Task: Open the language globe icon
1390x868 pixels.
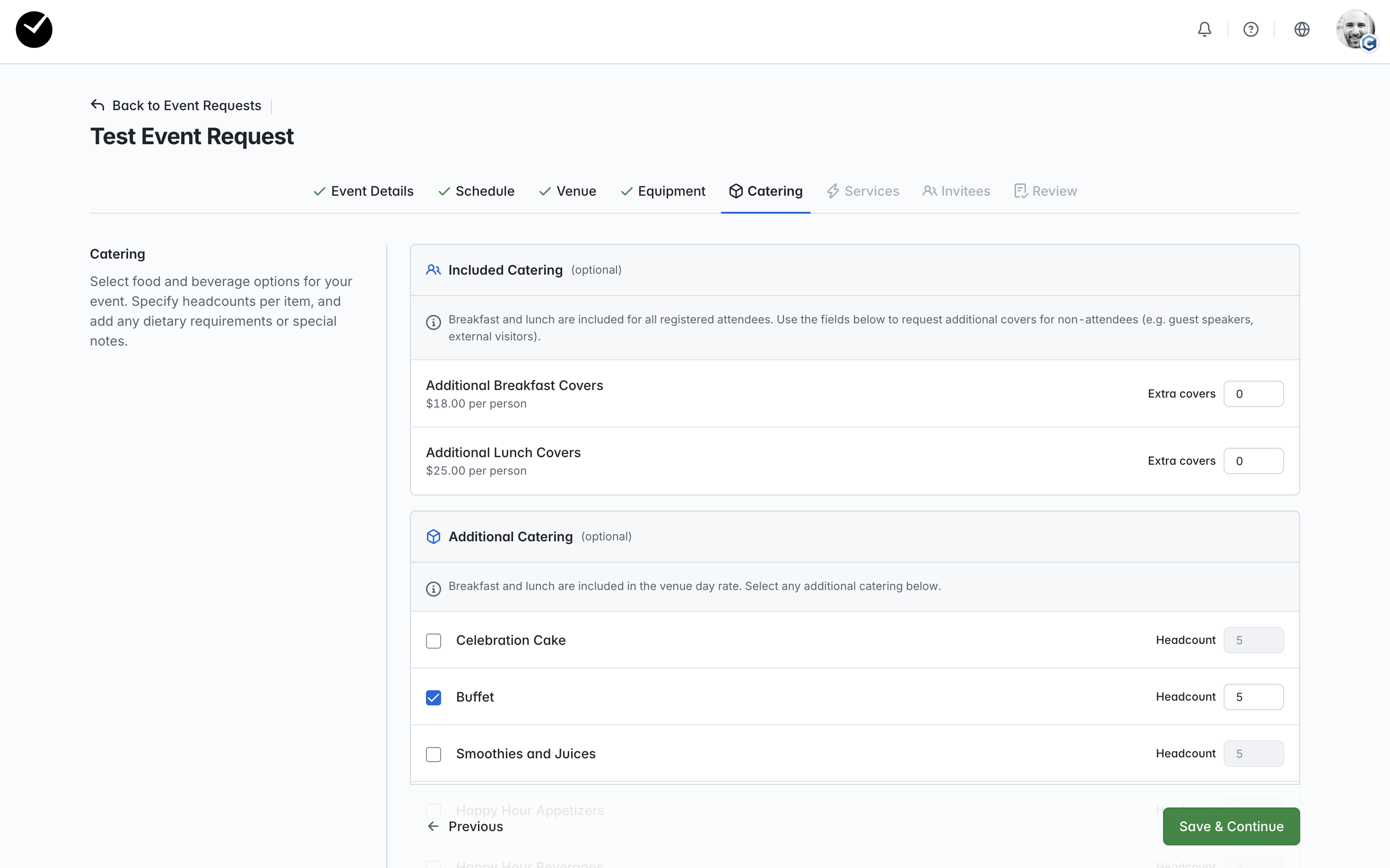Action: point(1302,29)
